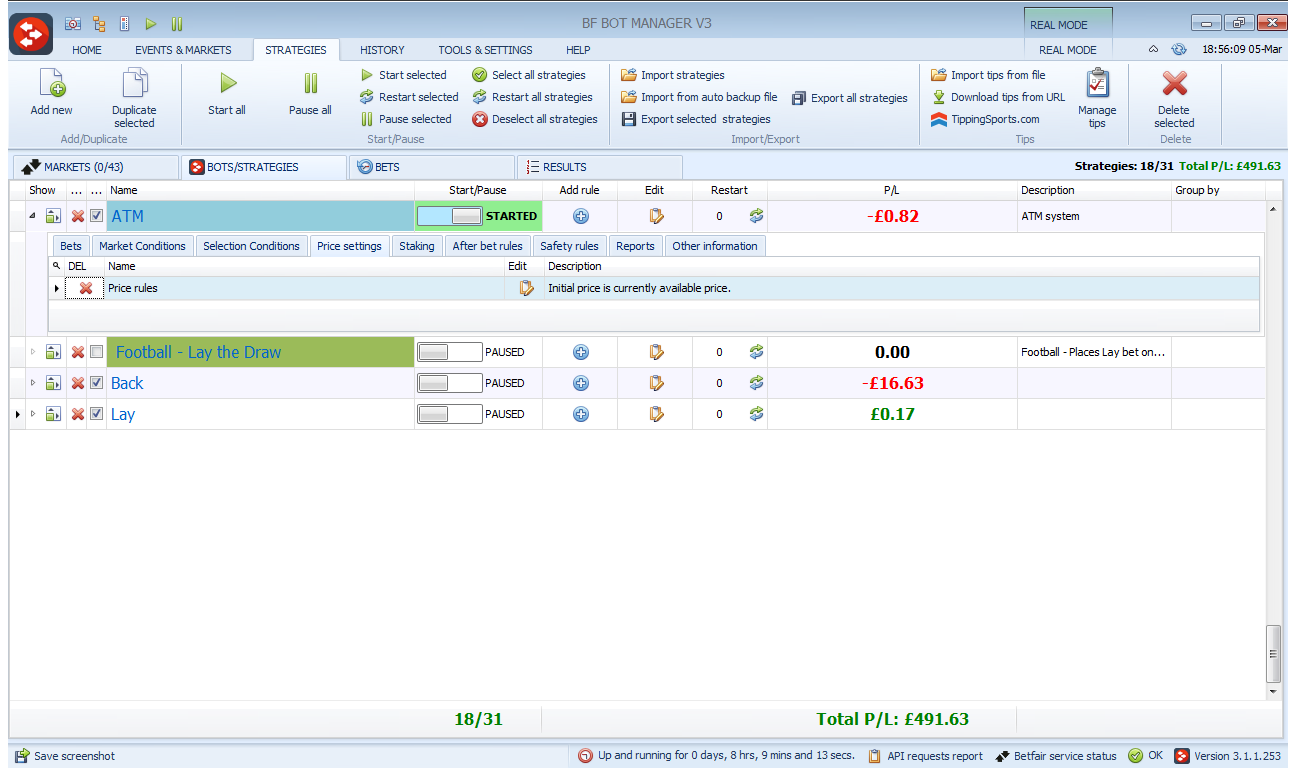
Task: Expand the Lay strategy row
Action: (32, 414)
